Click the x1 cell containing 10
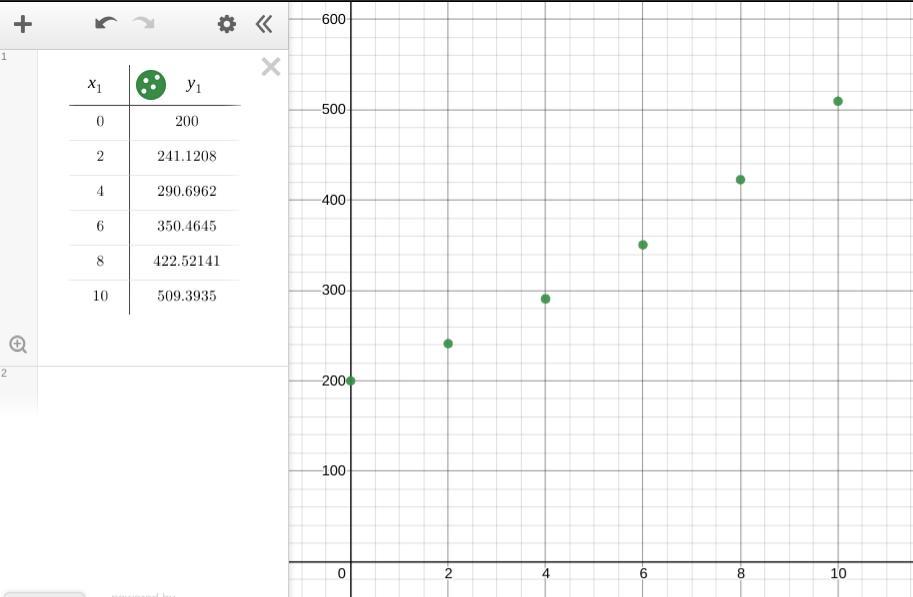This screenshot has height=597, width=913. [100, 296]
